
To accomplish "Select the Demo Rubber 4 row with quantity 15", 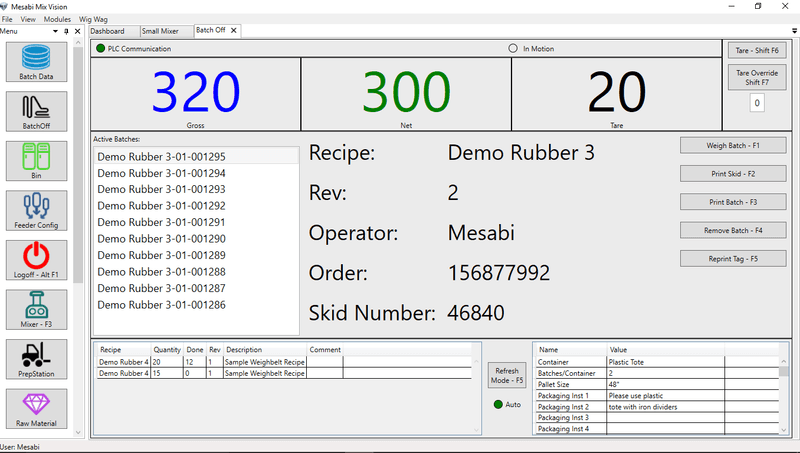I will (284, 373).
